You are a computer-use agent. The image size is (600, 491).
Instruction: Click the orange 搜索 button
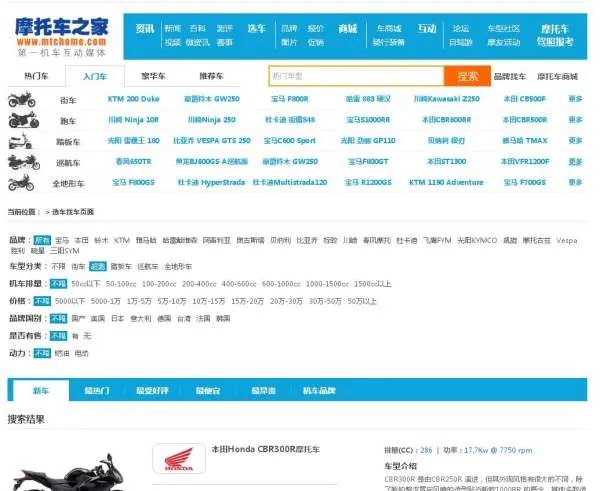[x=467, y=76]
